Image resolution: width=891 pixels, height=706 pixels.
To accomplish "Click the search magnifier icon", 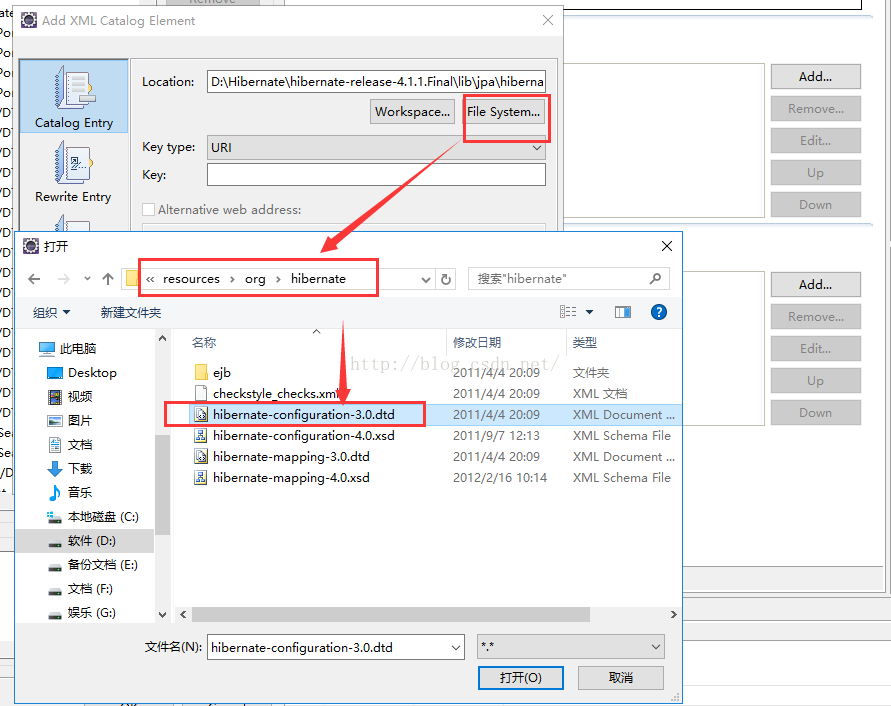I will [655, 279].
